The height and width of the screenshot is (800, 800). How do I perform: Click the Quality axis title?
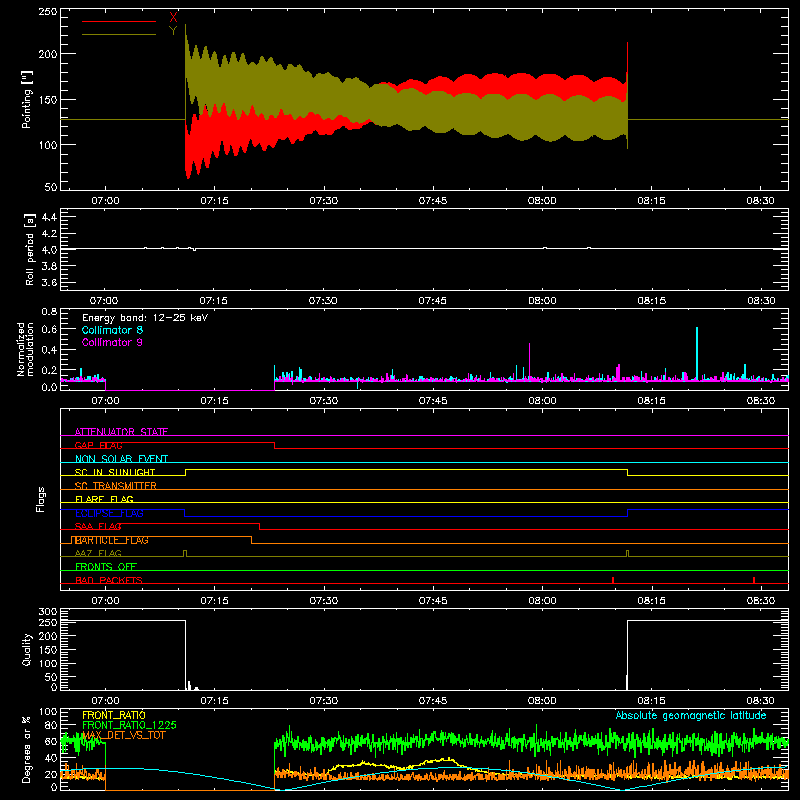pos(27,649)
